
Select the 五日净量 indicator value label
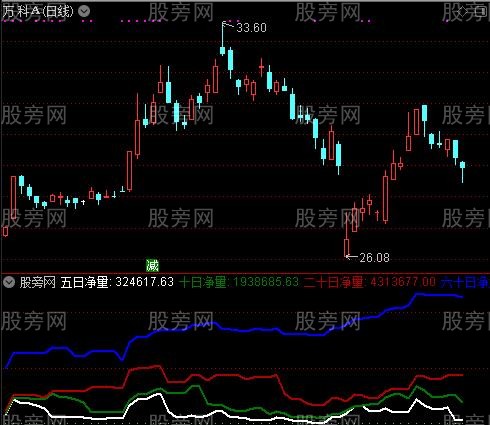point(117,282)
